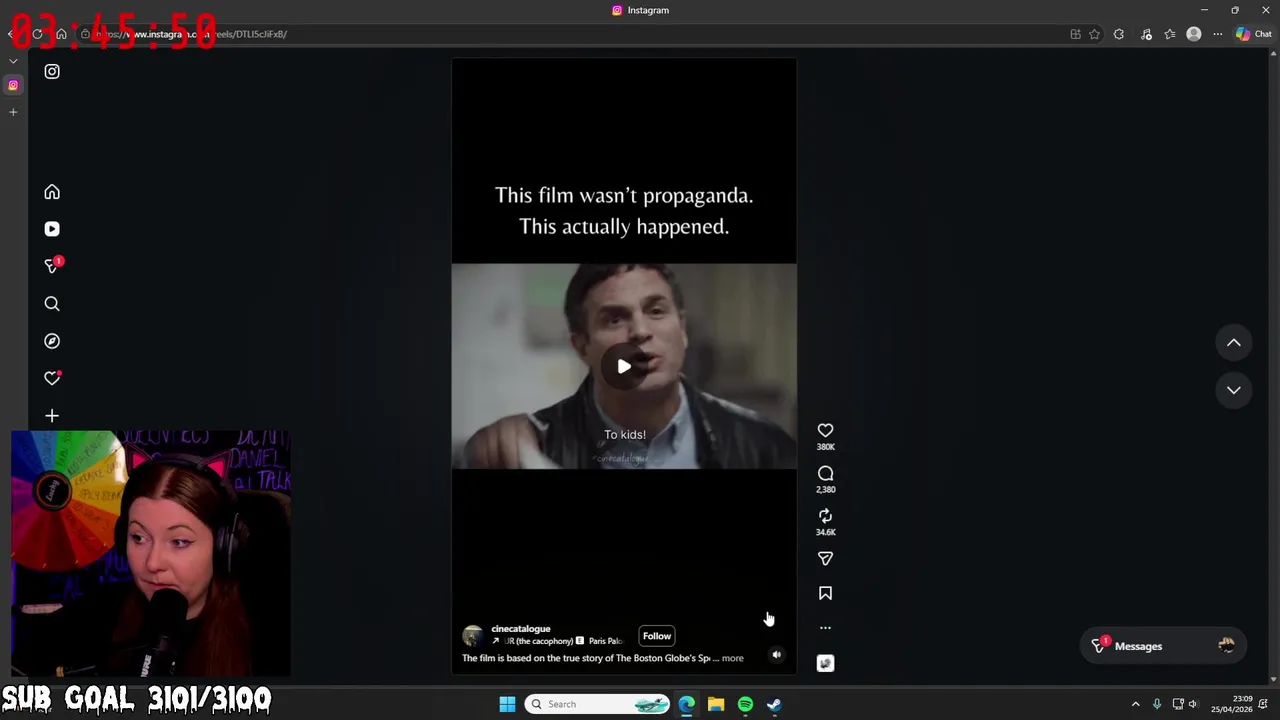The width and height of the screenshot is (1280, 720).
Task: Open the cinecatalogue profile name
Action: (x=521, y=629)
